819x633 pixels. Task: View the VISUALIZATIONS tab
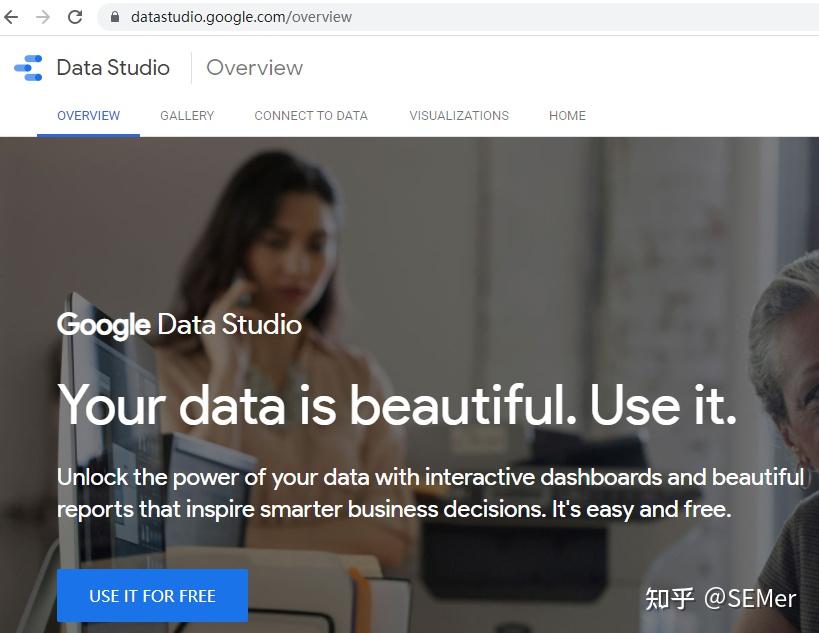click(x=458, y=115)
